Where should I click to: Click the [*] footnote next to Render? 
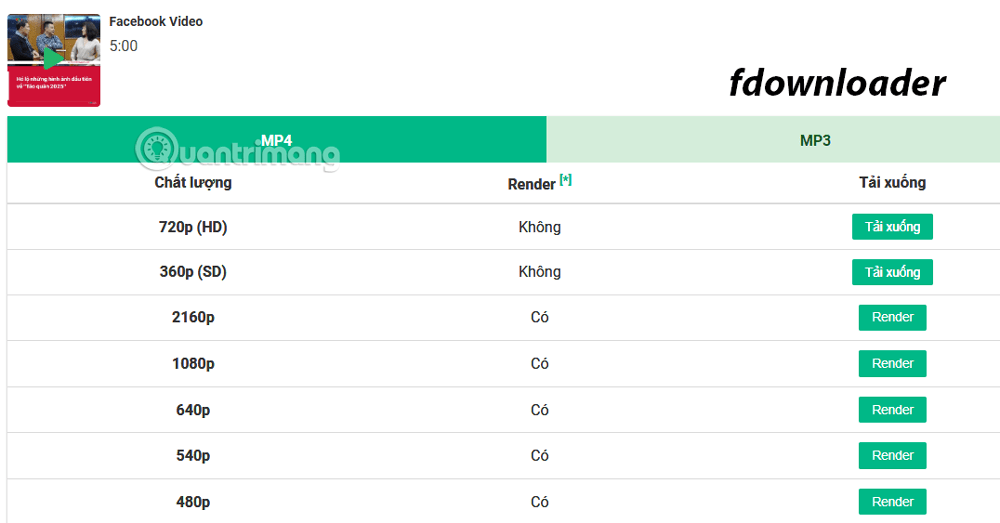coord(566,181)
